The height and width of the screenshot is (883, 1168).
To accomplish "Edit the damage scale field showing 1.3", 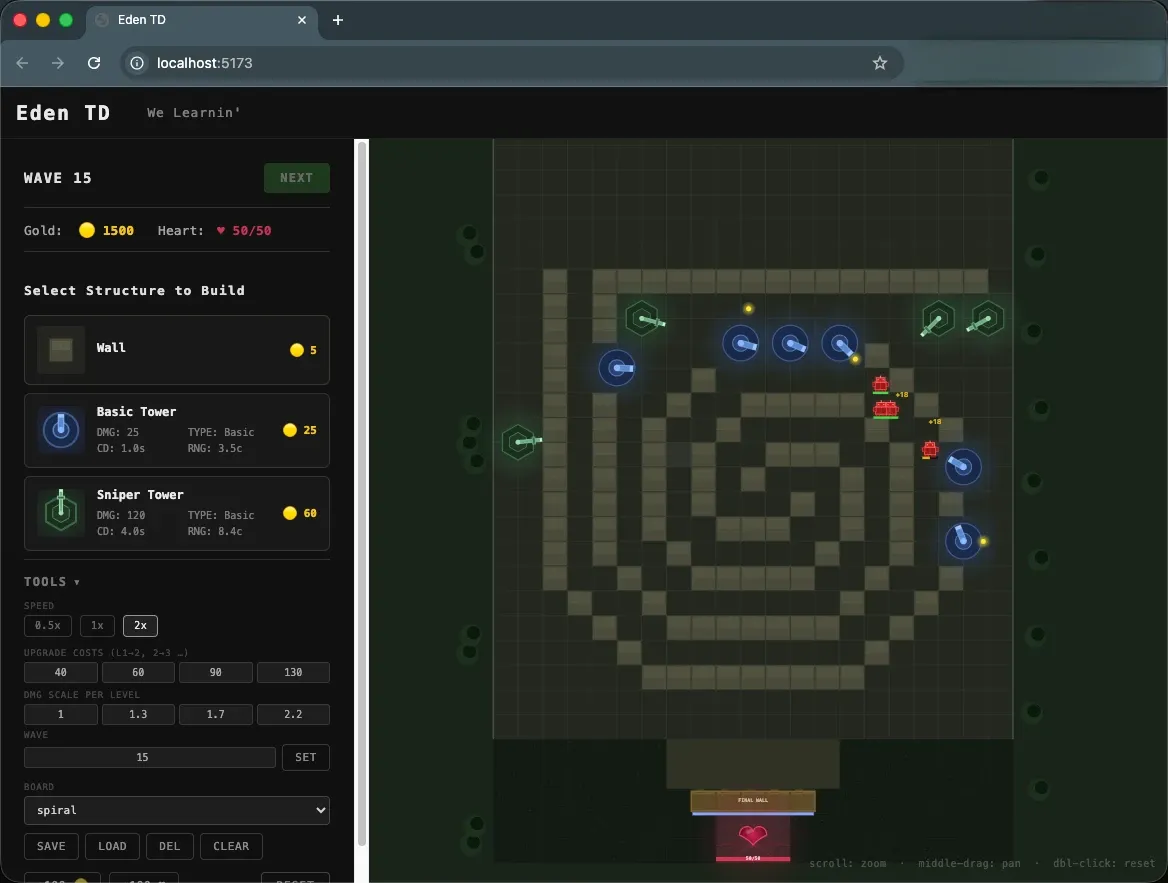I will pos(138,714).
